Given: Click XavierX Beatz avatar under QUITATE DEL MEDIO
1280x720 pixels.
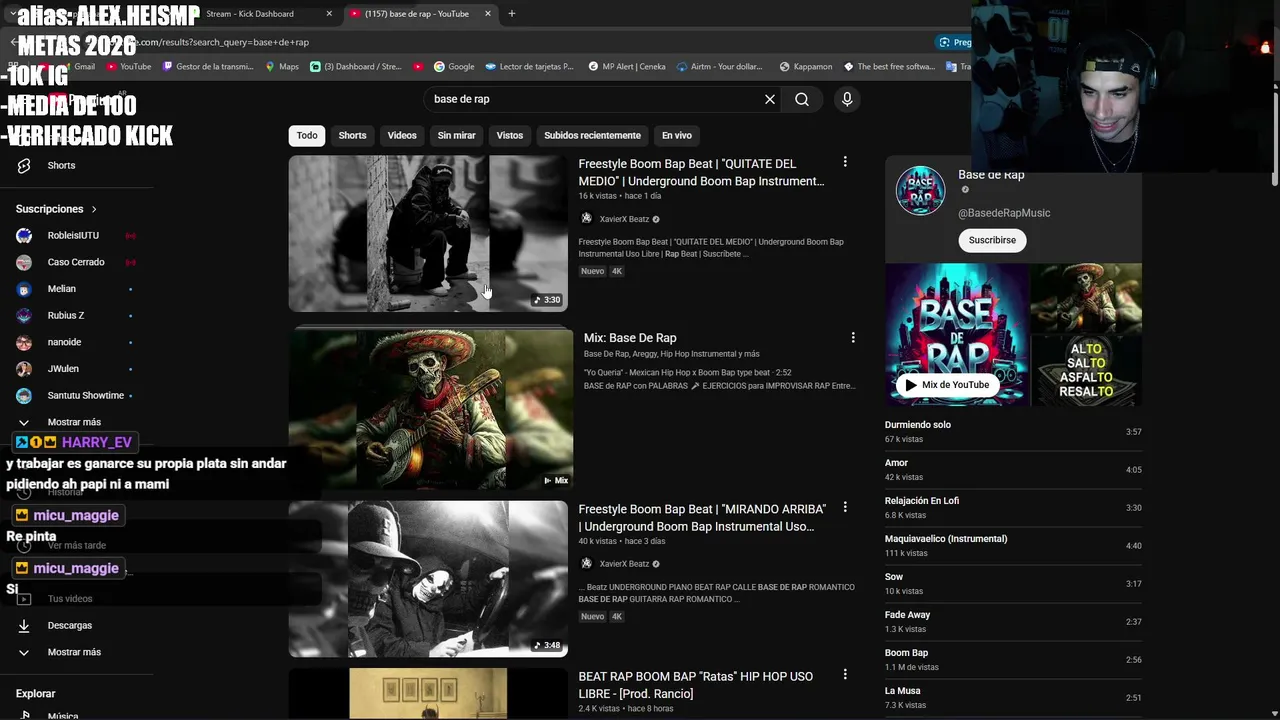Looking at the screenshot, I should pyautogui.click(x=586, y=219).
